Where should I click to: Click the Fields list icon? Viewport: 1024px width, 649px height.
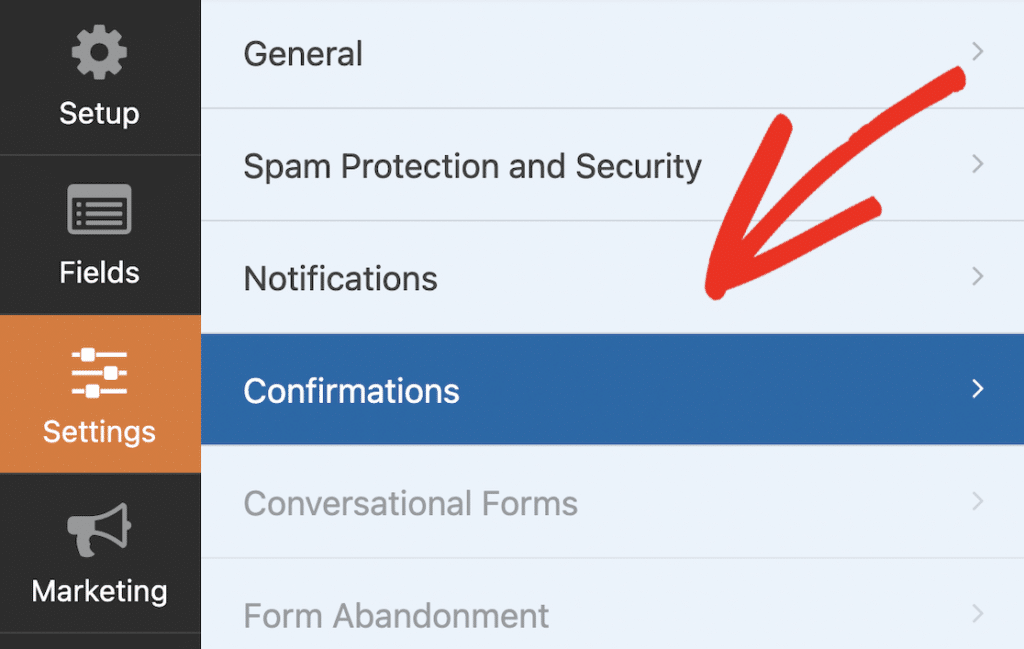point(99,211)
